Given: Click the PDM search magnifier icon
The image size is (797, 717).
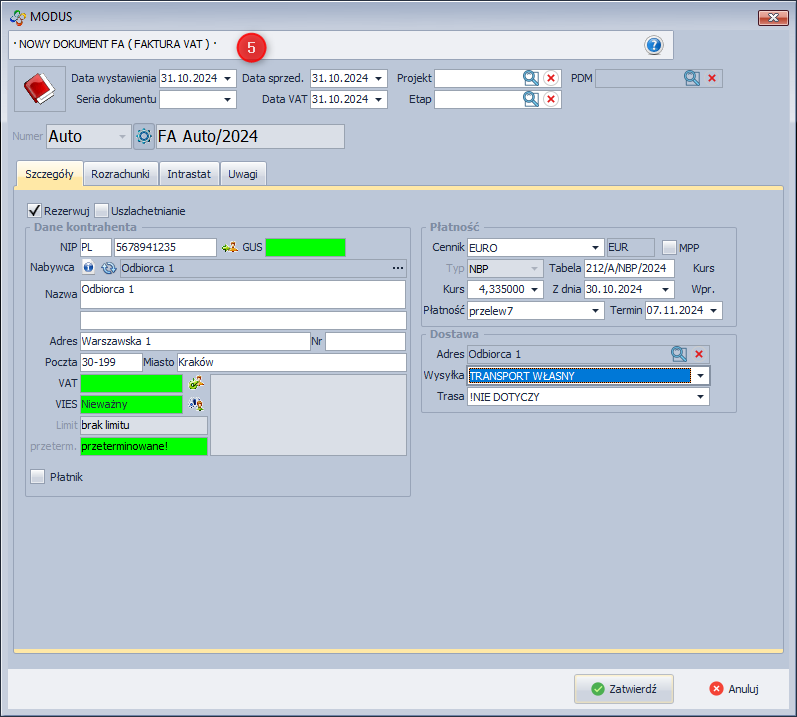Looking at the screenshot, I should pyautogui.click(x=692, y=78).
